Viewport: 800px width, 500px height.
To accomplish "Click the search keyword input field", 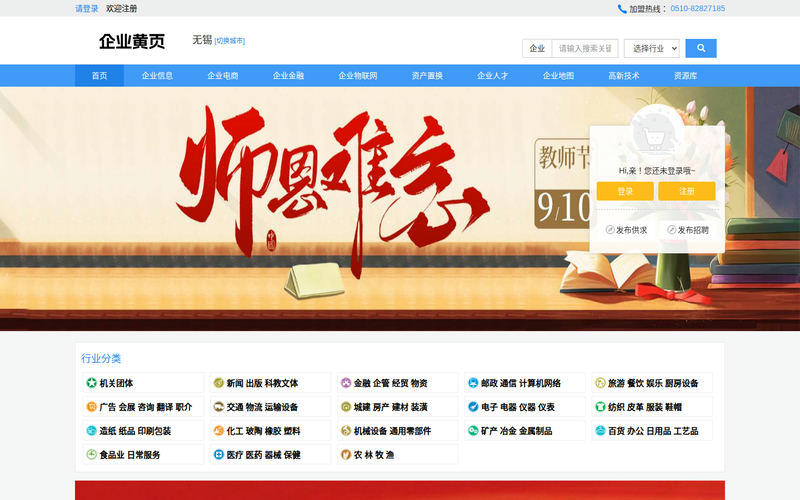I will pyautogui.click(x=585, y=48).
